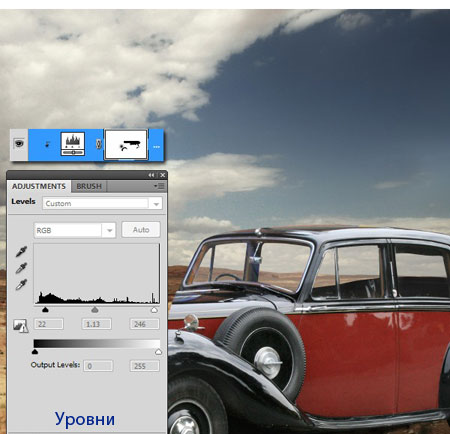Click the Output Levels field showing 0
The height and width of the screenshot is (434, 450).
click(x=98, y=366)
